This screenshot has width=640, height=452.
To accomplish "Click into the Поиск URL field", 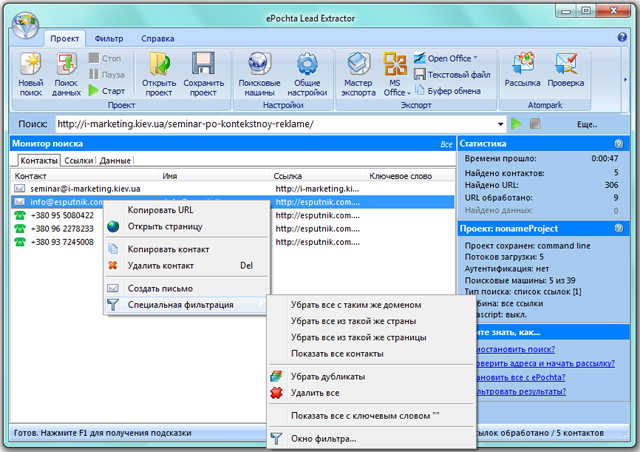I will point(275,124).
